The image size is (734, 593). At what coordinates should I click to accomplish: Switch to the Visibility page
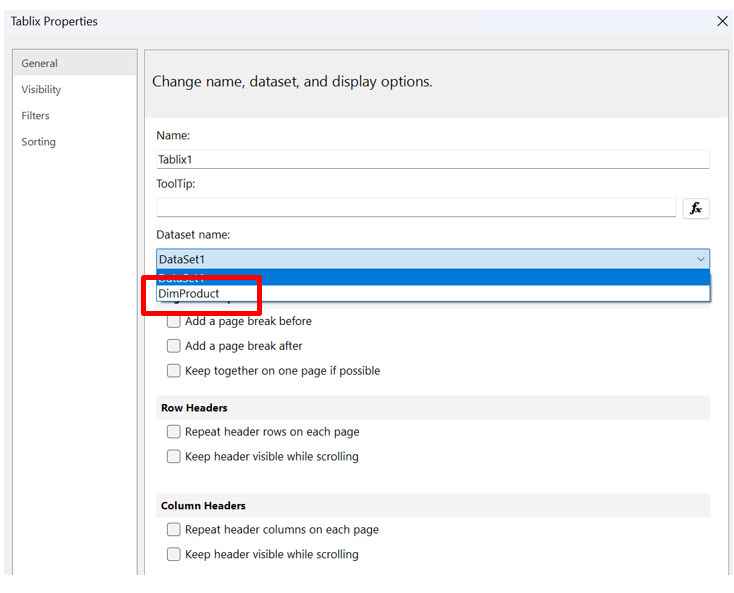tap(41, 89)
